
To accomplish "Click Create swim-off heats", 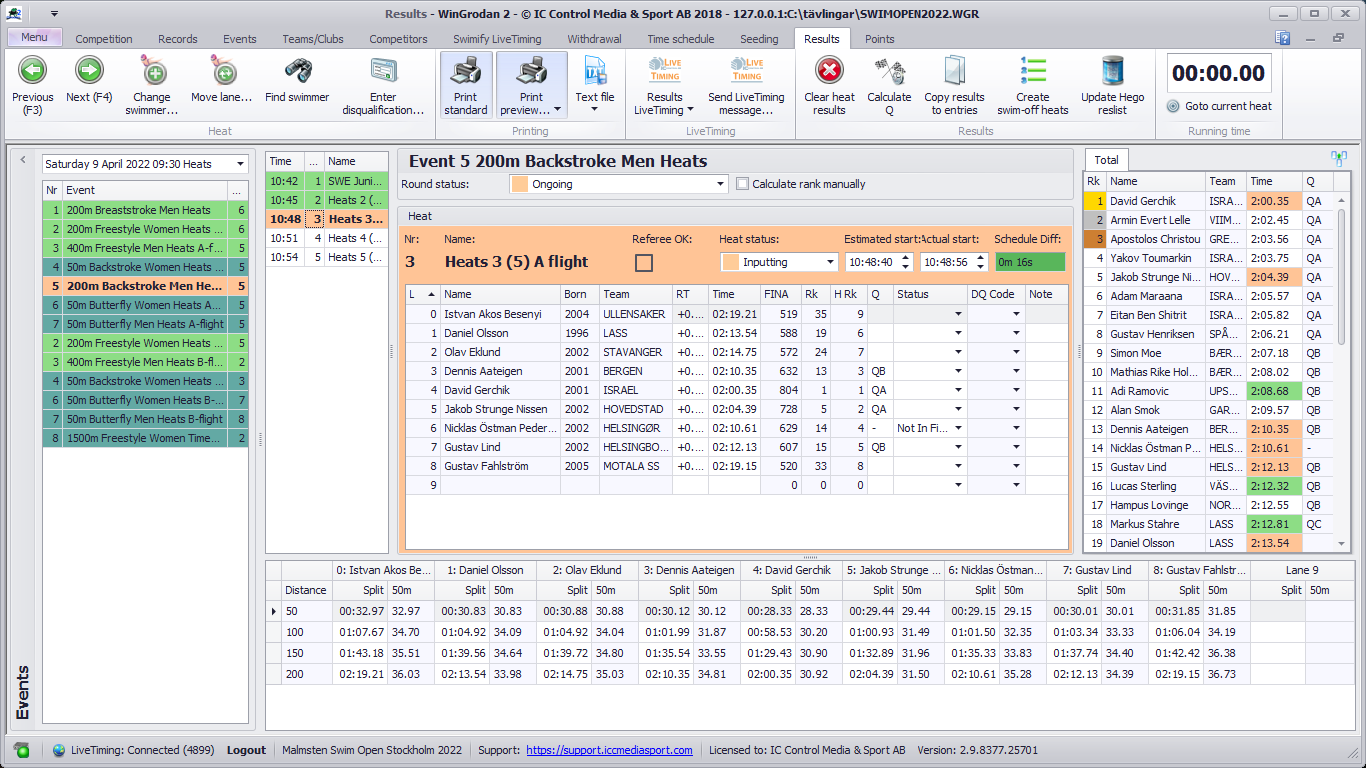I will coord(1033,85).
